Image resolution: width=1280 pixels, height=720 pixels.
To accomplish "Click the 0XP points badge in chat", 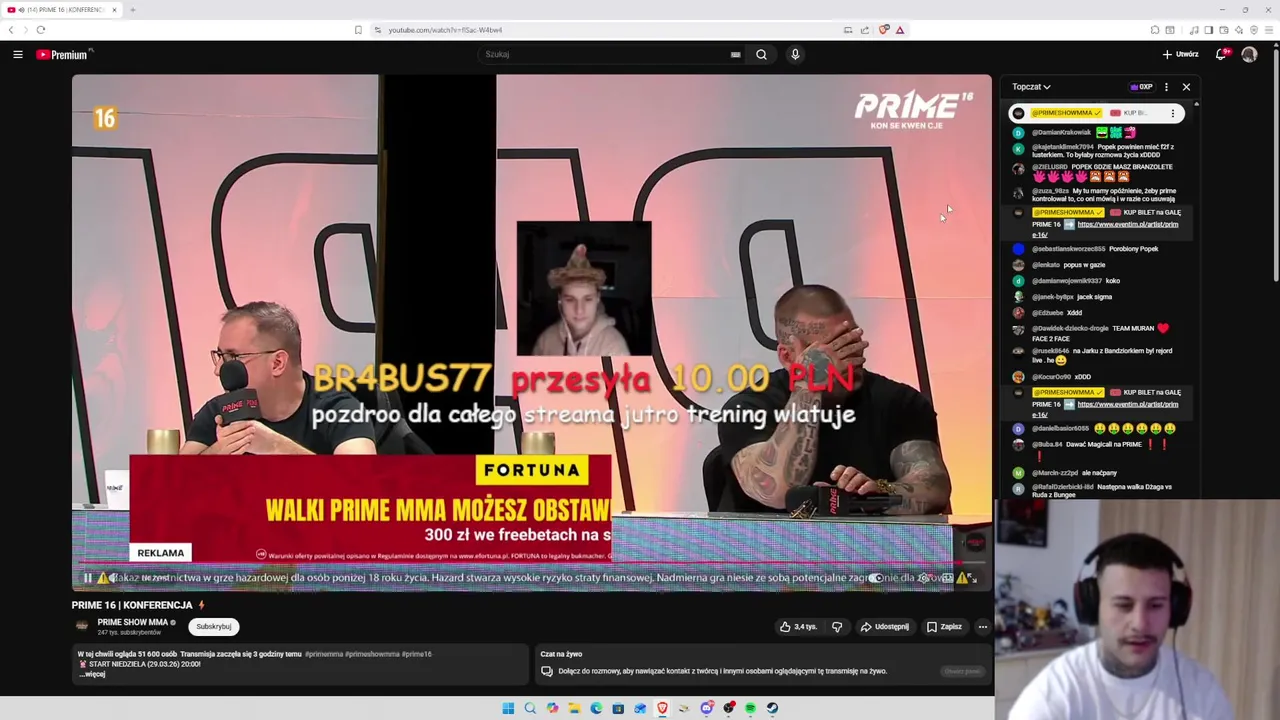I will pyautogui.click(x=1141, y=87).
